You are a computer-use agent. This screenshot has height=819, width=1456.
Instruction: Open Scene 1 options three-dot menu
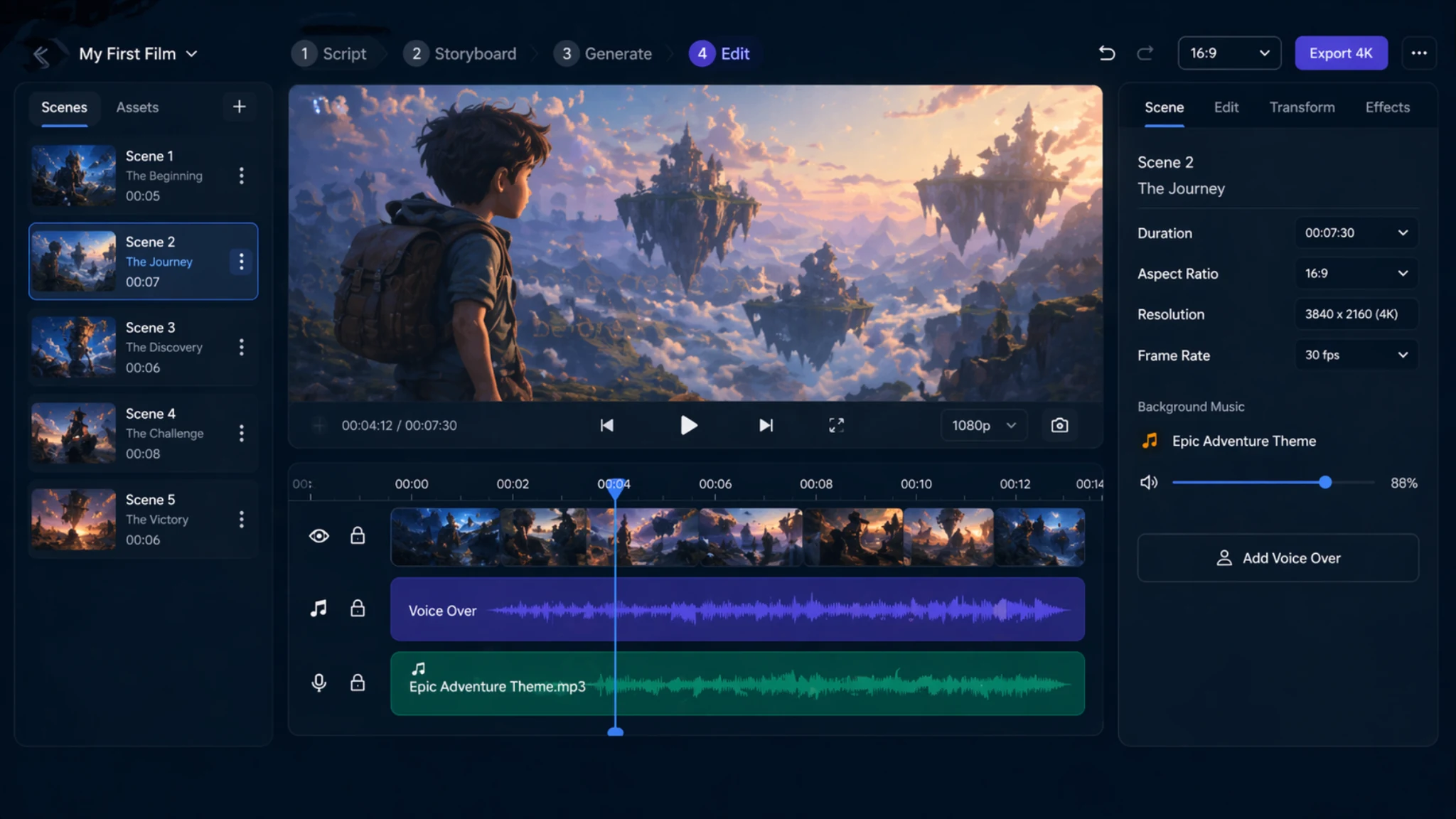point(242,176)
